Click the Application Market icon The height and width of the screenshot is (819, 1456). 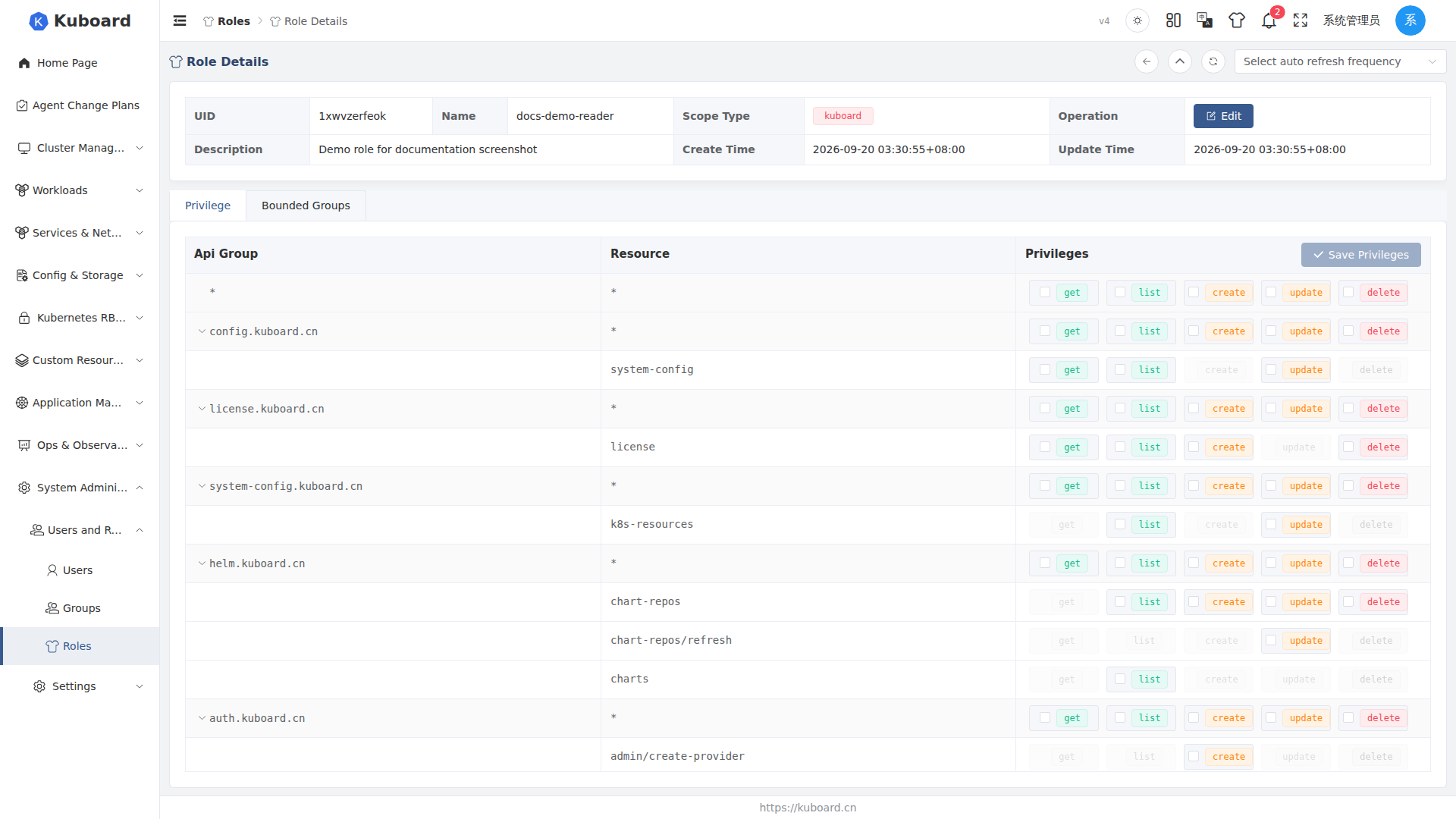coord(22,403)
